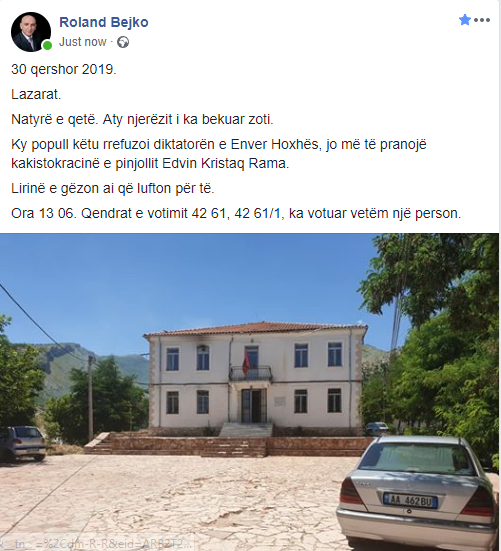The image size is (501, 551).
Task: Click the line starting "Natyrë e qetë"
Action: (142, 119)
